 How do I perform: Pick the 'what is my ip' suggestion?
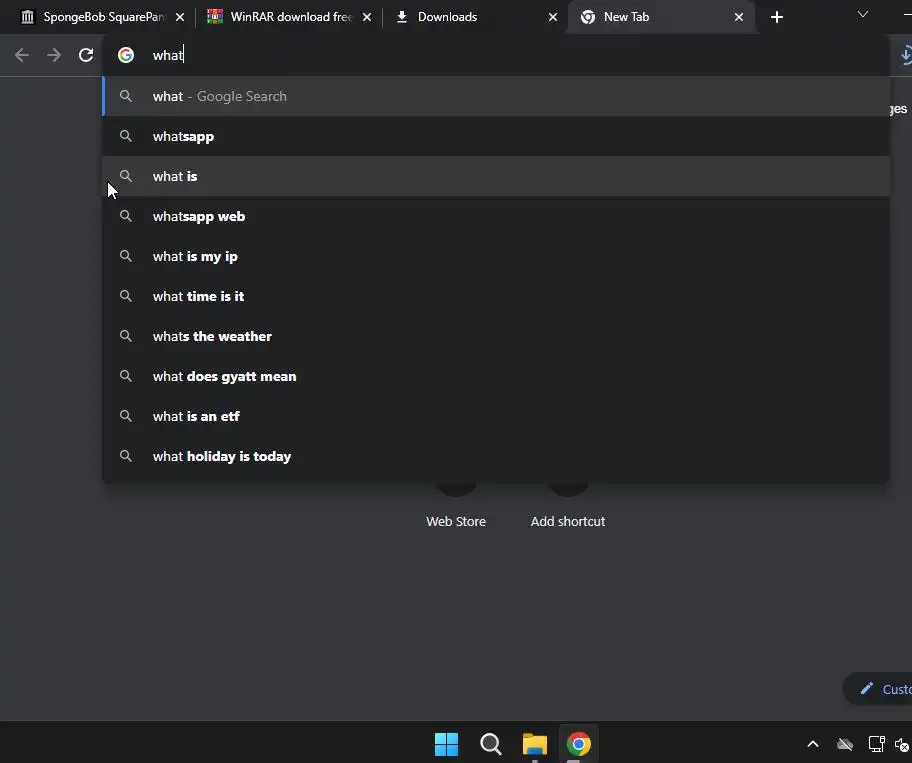click(496, 256)
